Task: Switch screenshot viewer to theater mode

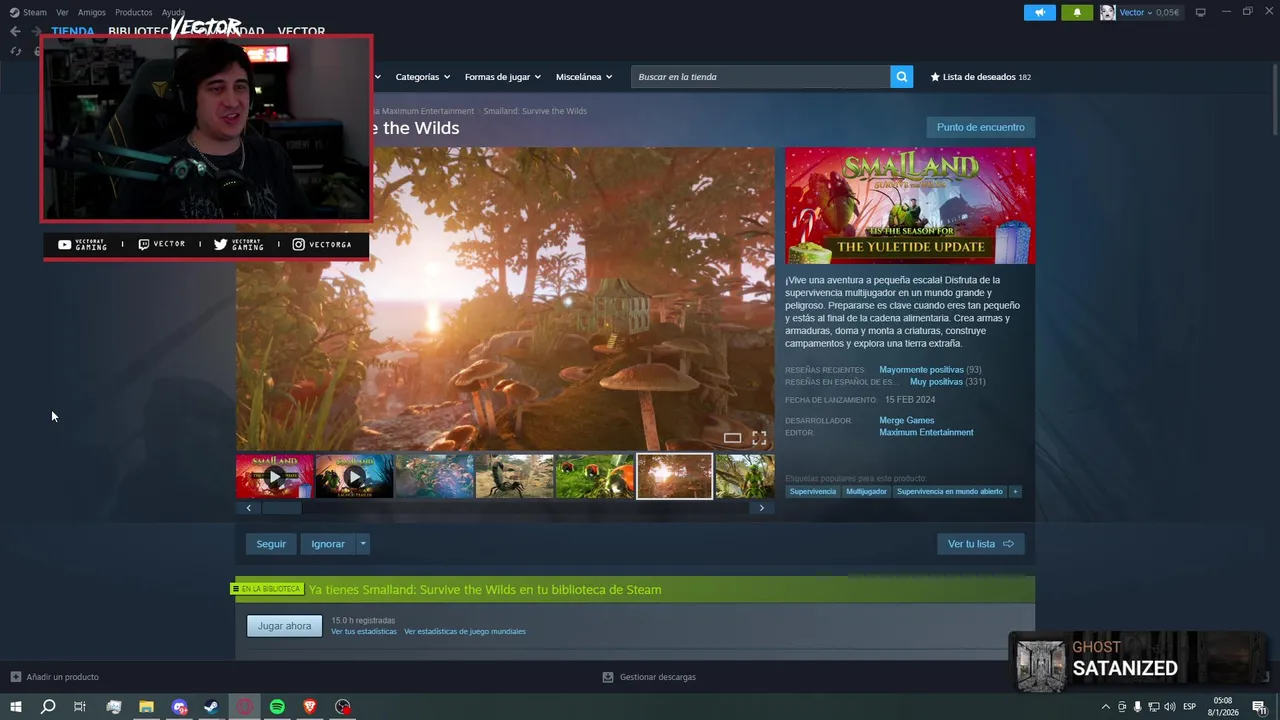Action: pyautogui.click(x=732, y=438)
